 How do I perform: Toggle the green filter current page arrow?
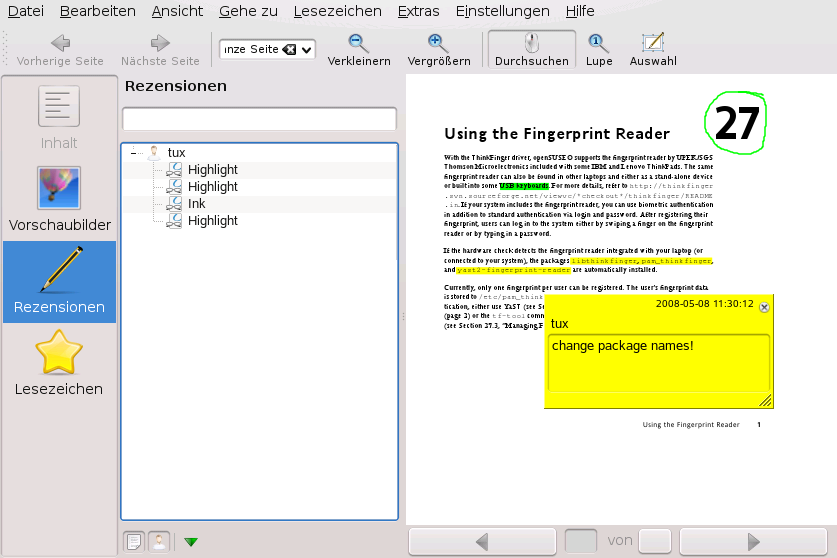191,542
